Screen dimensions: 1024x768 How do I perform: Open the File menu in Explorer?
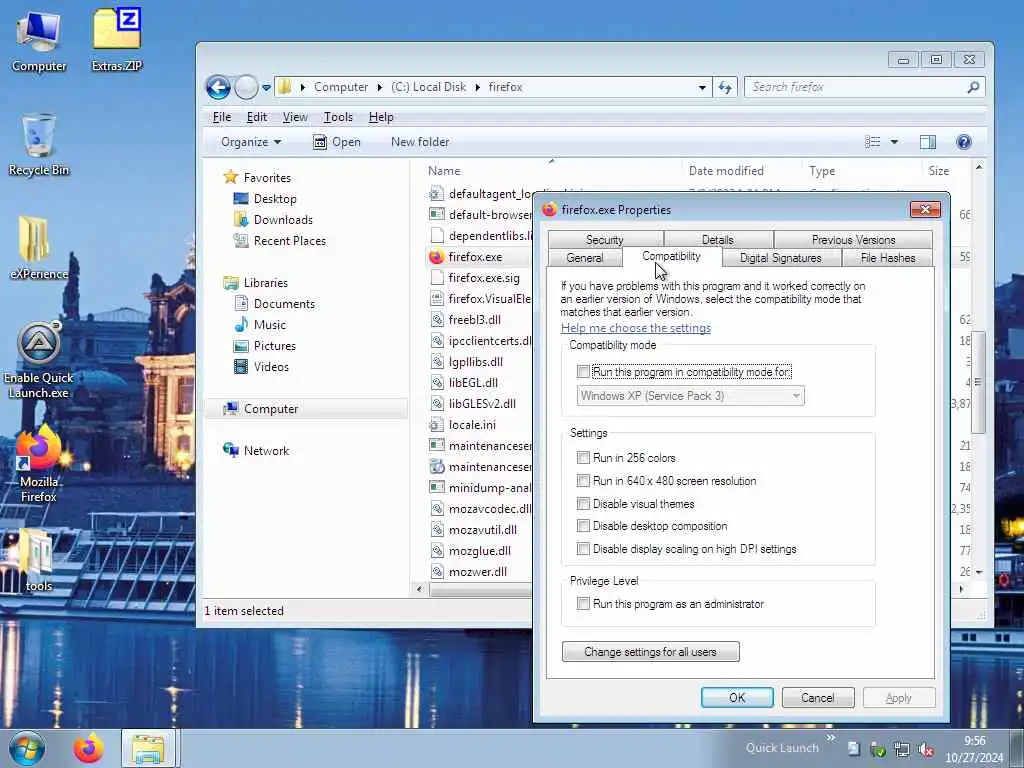(222, 117)
